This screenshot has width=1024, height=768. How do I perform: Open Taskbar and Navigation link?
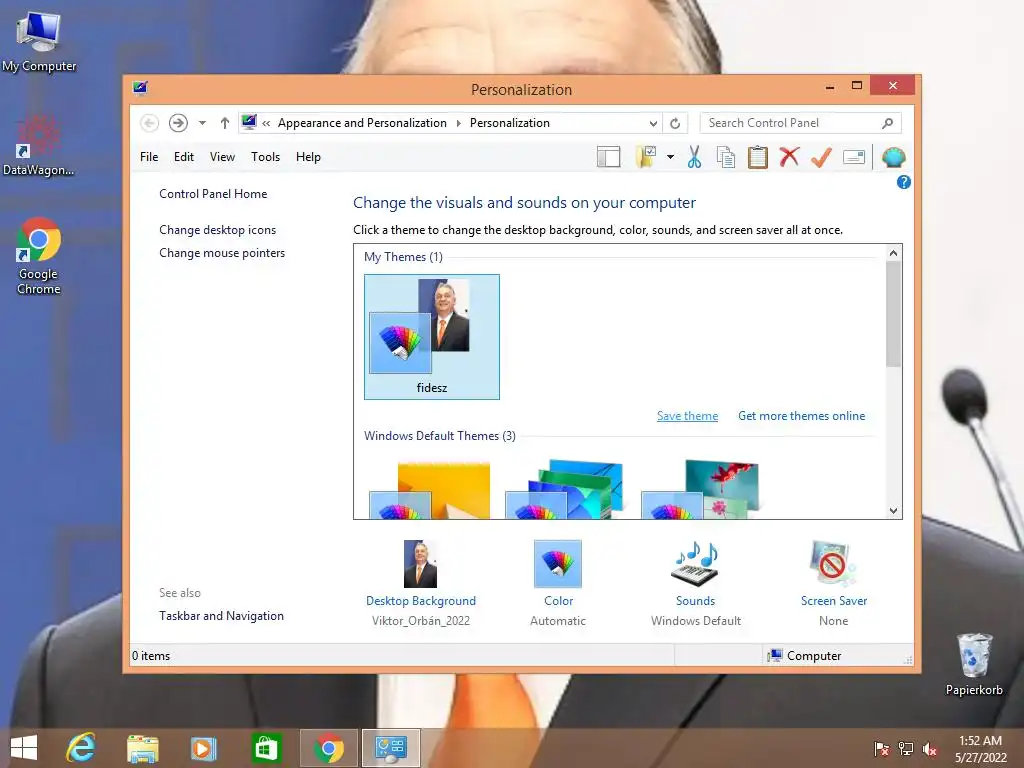(221, 616)
